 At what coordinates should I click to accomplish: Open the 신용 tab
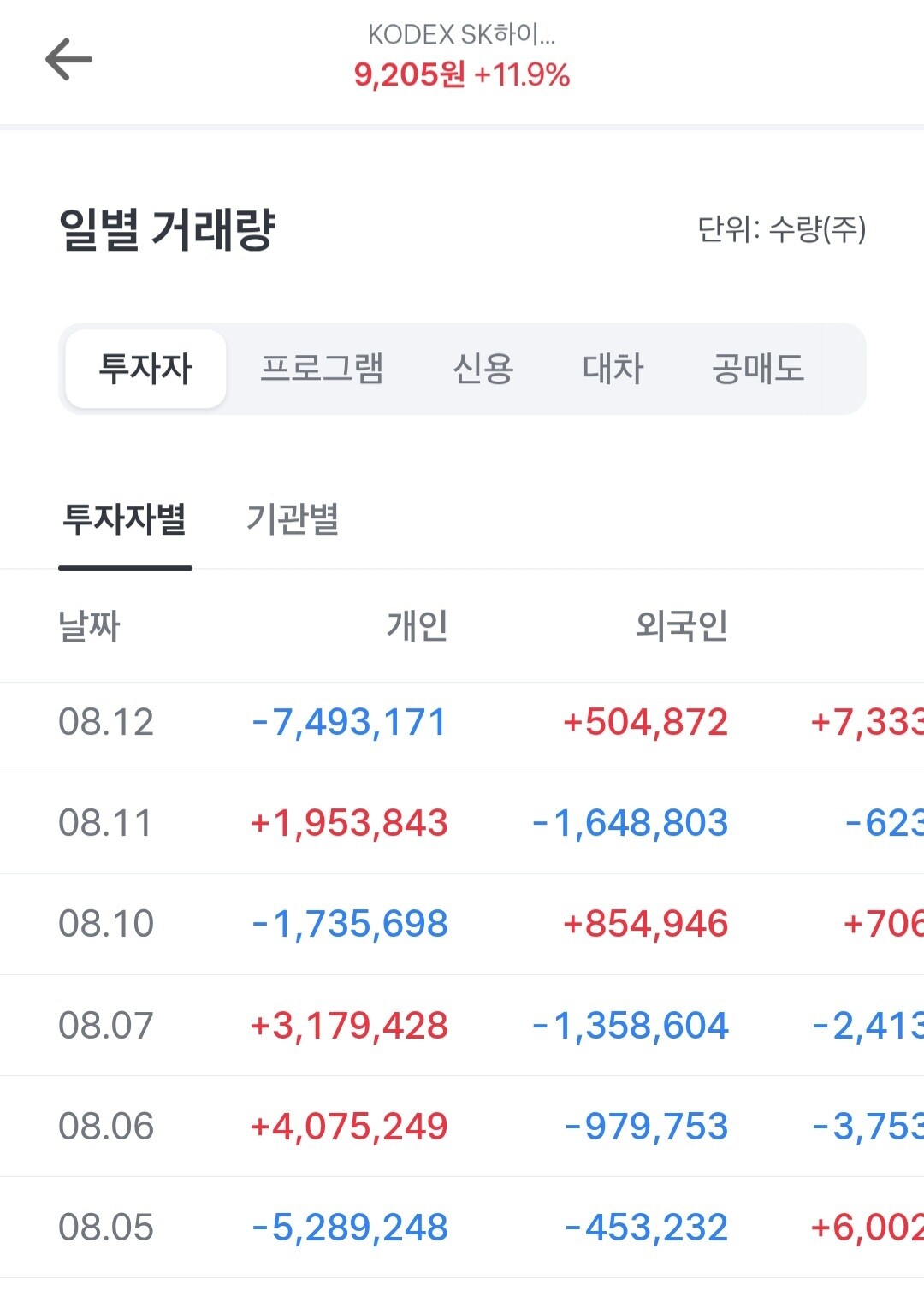pyautogui.click(x=483, y=369)
